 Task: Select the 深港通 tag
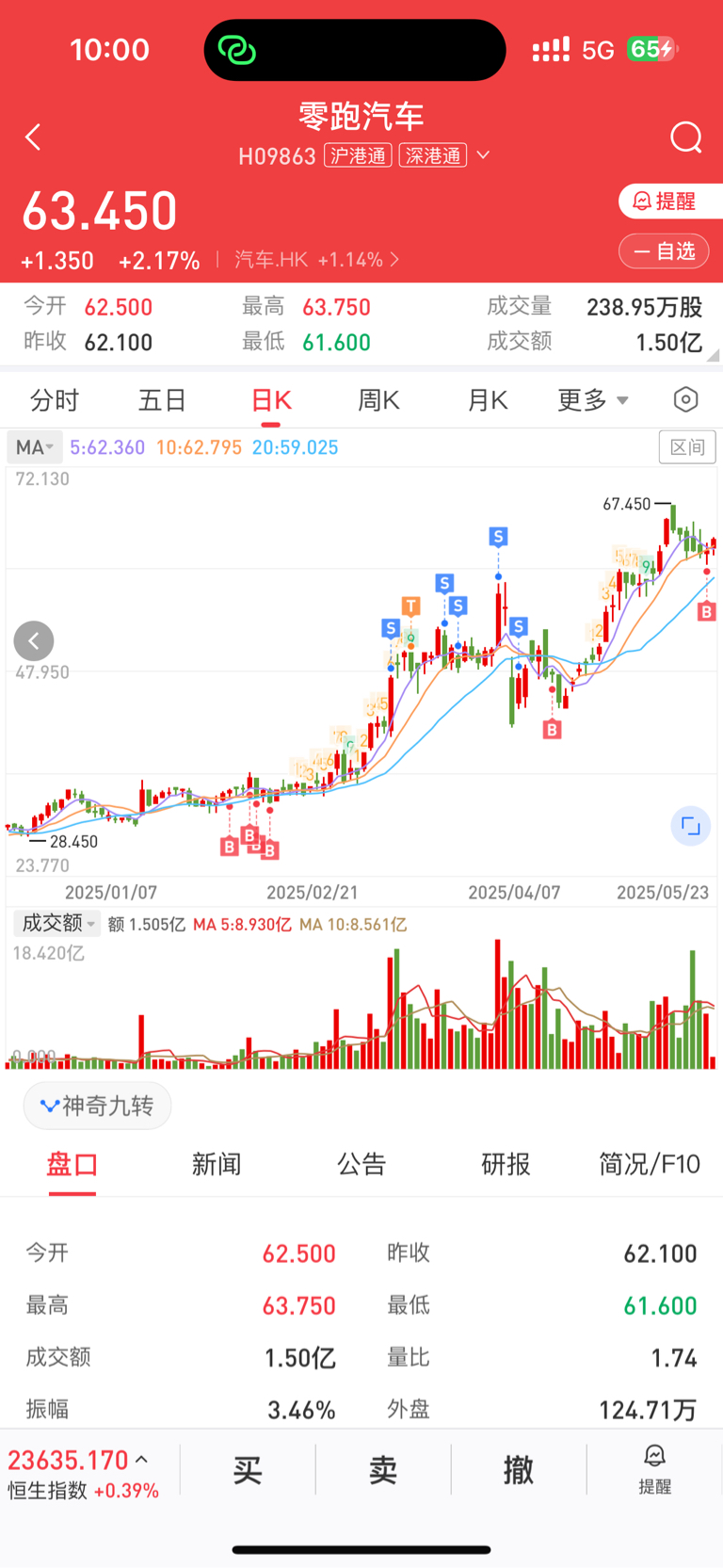tap(433, 155)
